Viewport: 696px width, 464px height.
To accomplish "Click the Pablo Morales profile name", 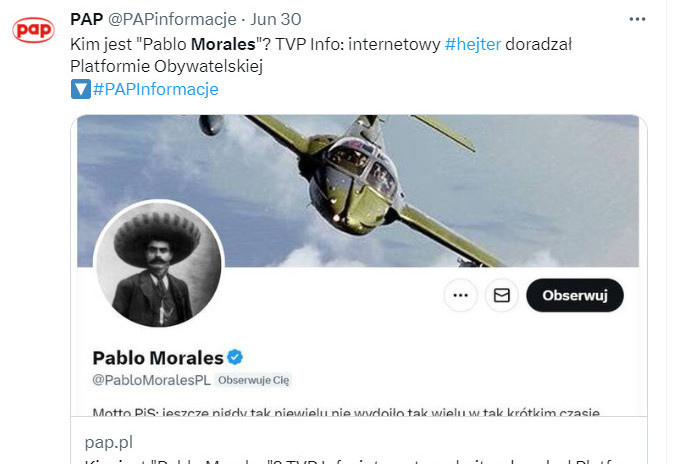I will (158, 358).
